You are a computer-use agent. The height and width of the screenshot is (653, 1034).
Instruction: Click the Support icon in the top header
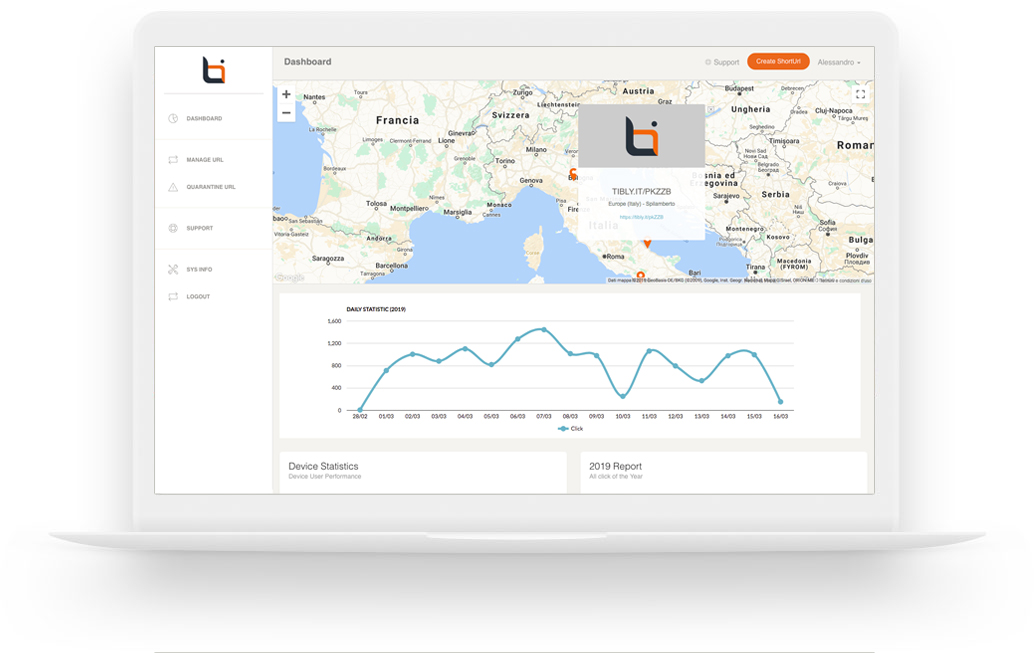(x=708, y=62)
